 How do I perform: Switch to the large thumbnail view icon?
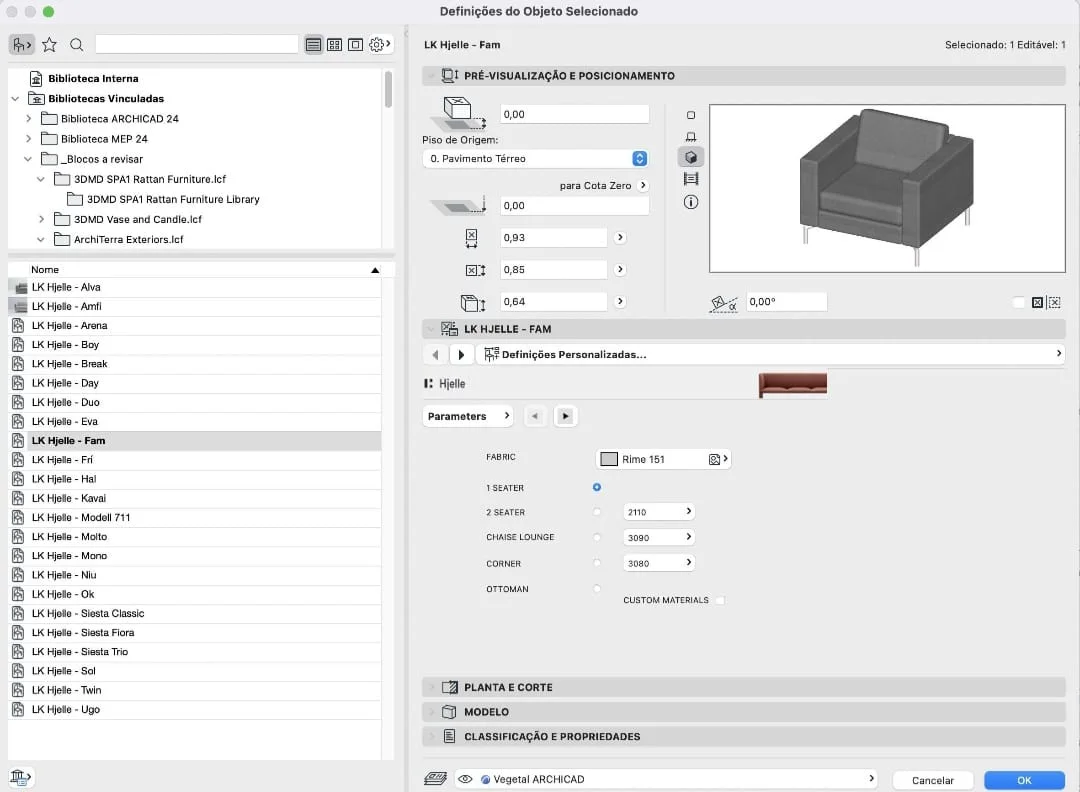(x=355, y=45)
